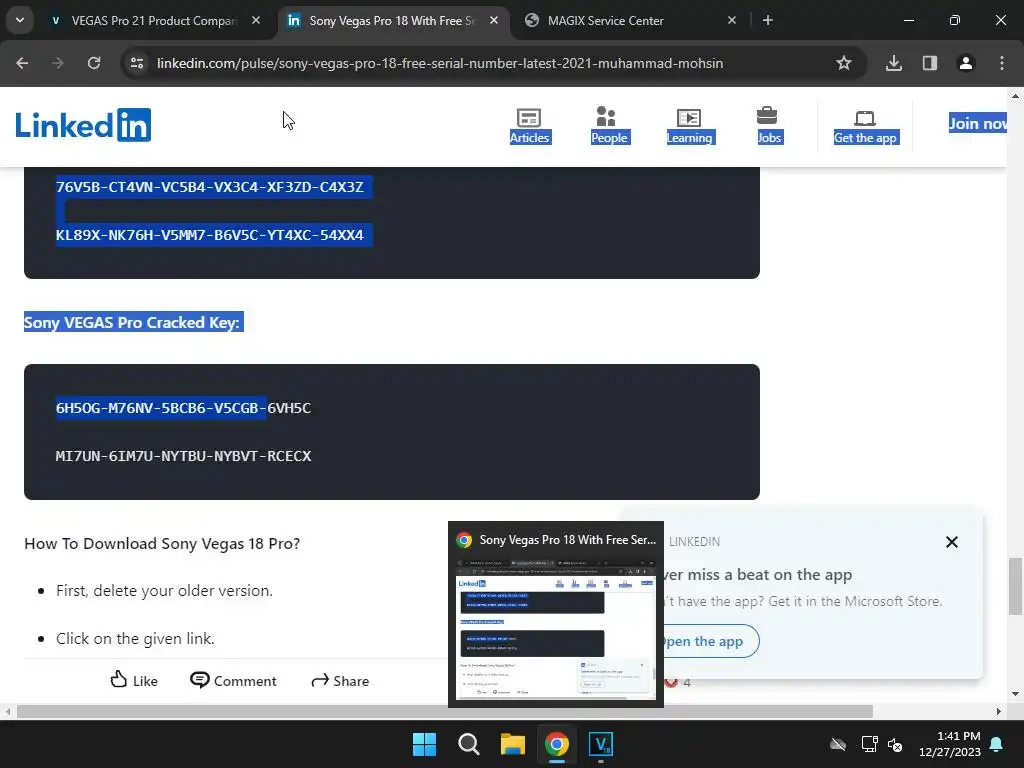Image resolution: width=1024 pixels, height=768 pixels.
Task: Click the muted volume tray icon
Action: [x=895, y=744]
